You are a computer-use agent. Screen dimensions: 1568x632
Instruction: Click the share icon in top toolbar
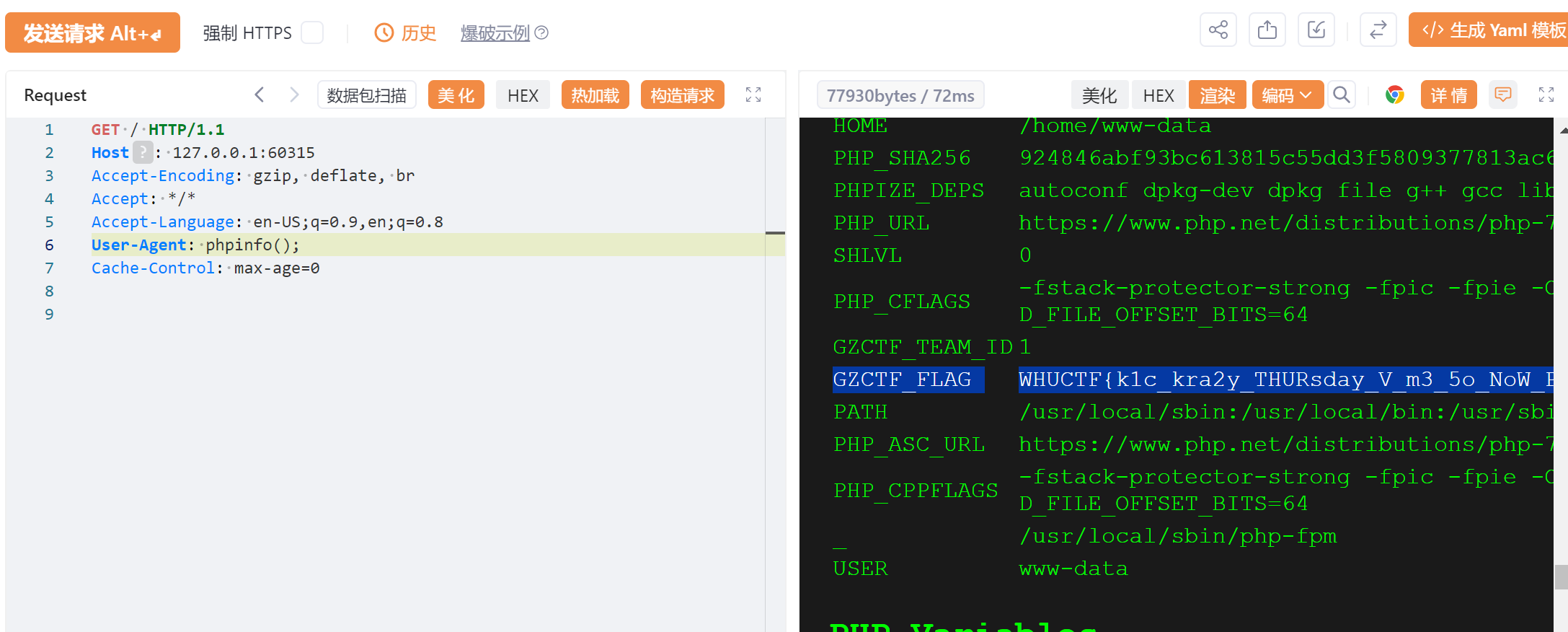(x=1218, y=30)
